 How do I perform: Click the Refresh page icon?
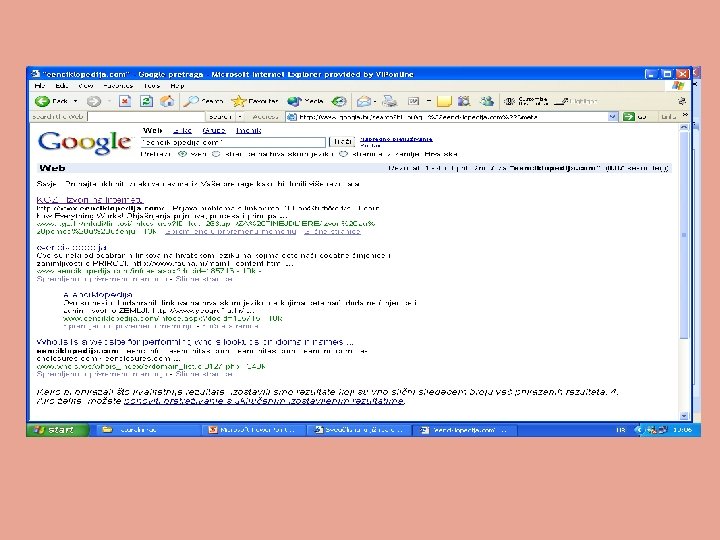pos(146,101)
